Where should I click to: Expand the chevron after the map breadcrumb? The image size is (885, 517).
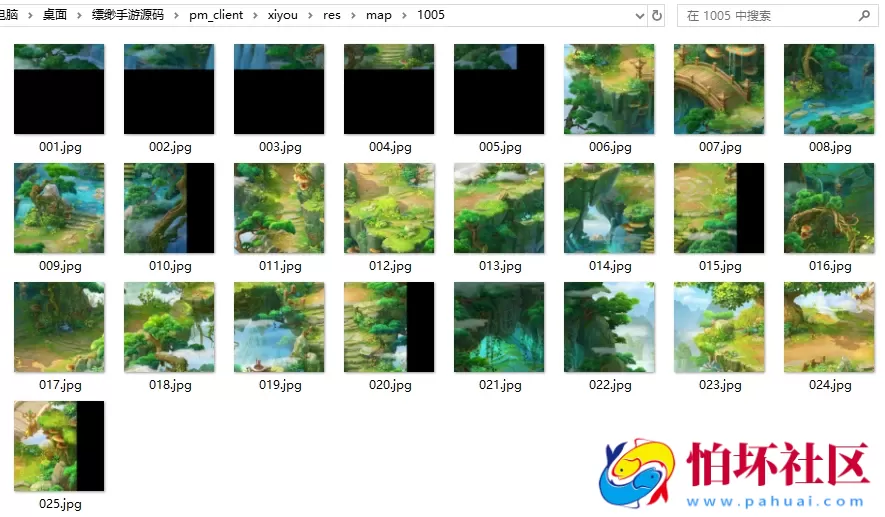pyautogui.click(x=405, y=16)
